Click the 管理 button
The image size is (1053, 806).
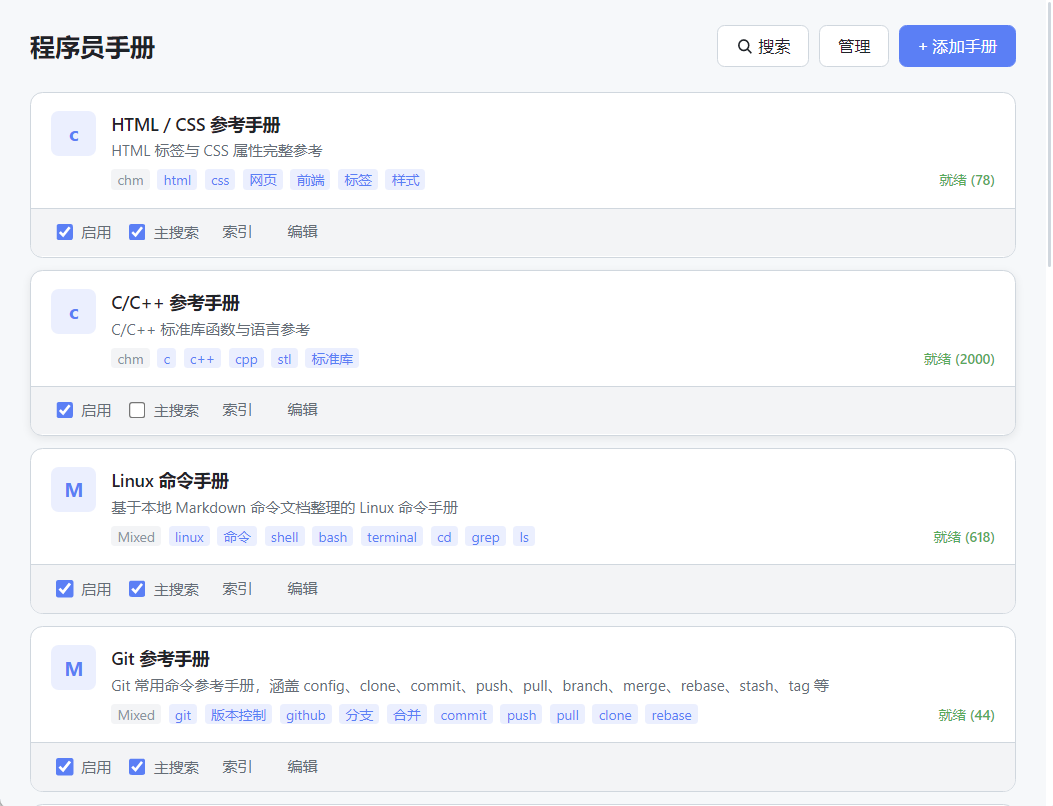click(x=853, y=46)
